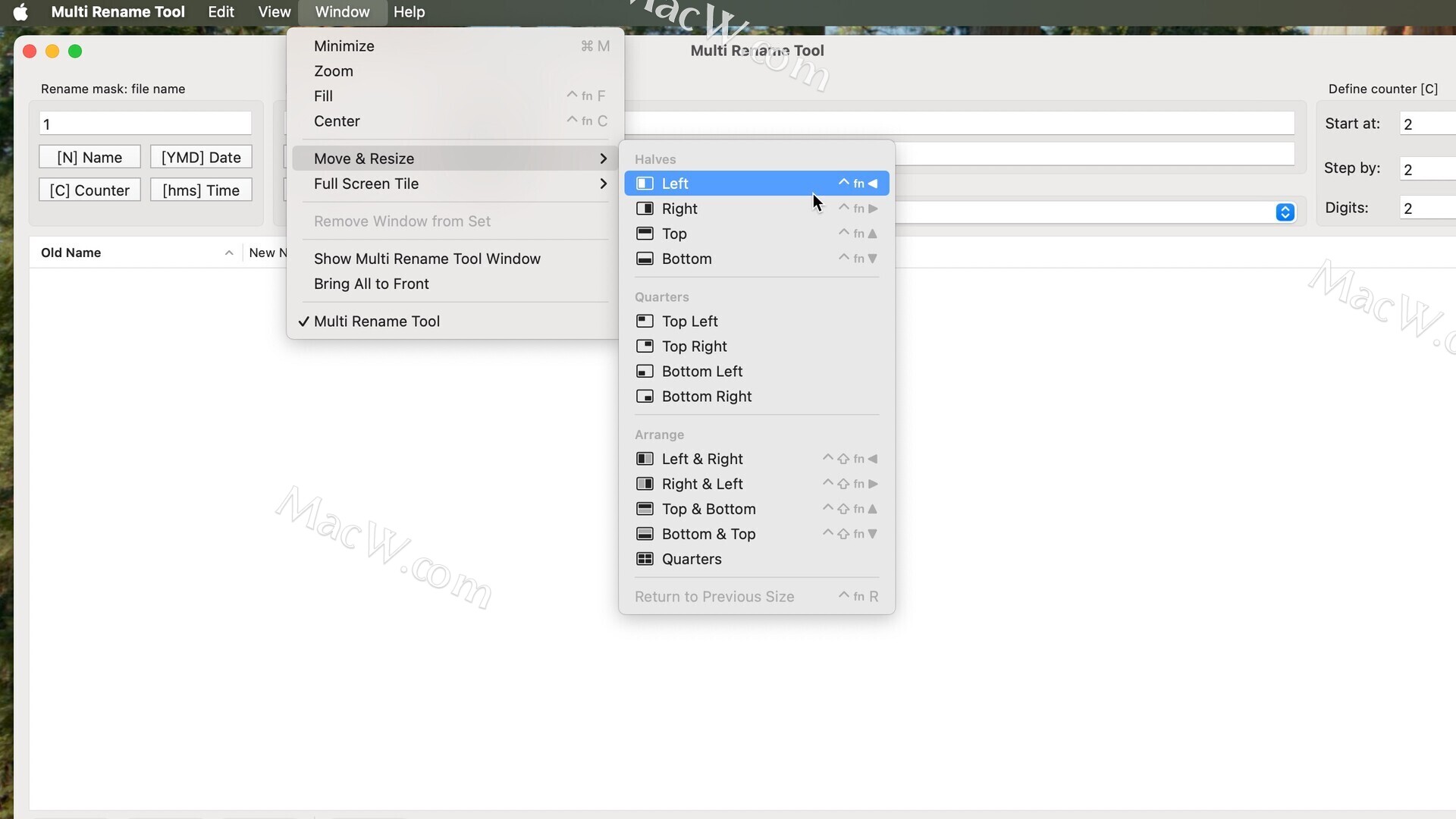The height and width of the screenshot is (819, 1456).
Task: Move window to Top Left quarter
Action: (x=757, y=321)
